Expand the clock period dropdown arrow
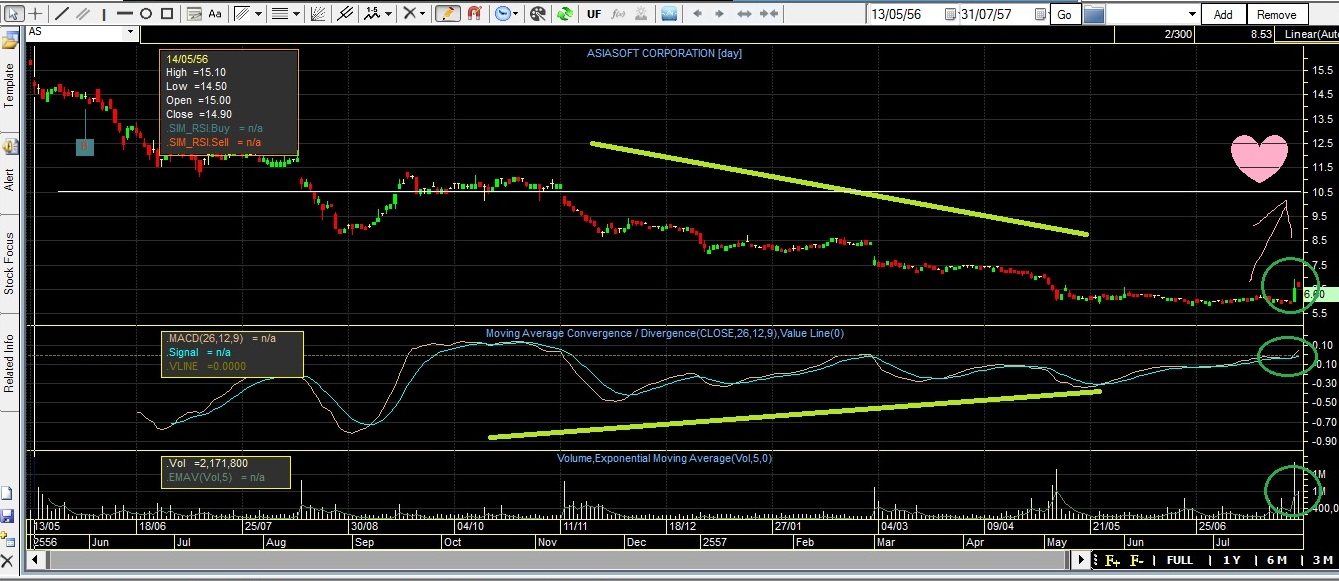The height and width of the screenshot is (581, 1339). click(x=515, y=14)
